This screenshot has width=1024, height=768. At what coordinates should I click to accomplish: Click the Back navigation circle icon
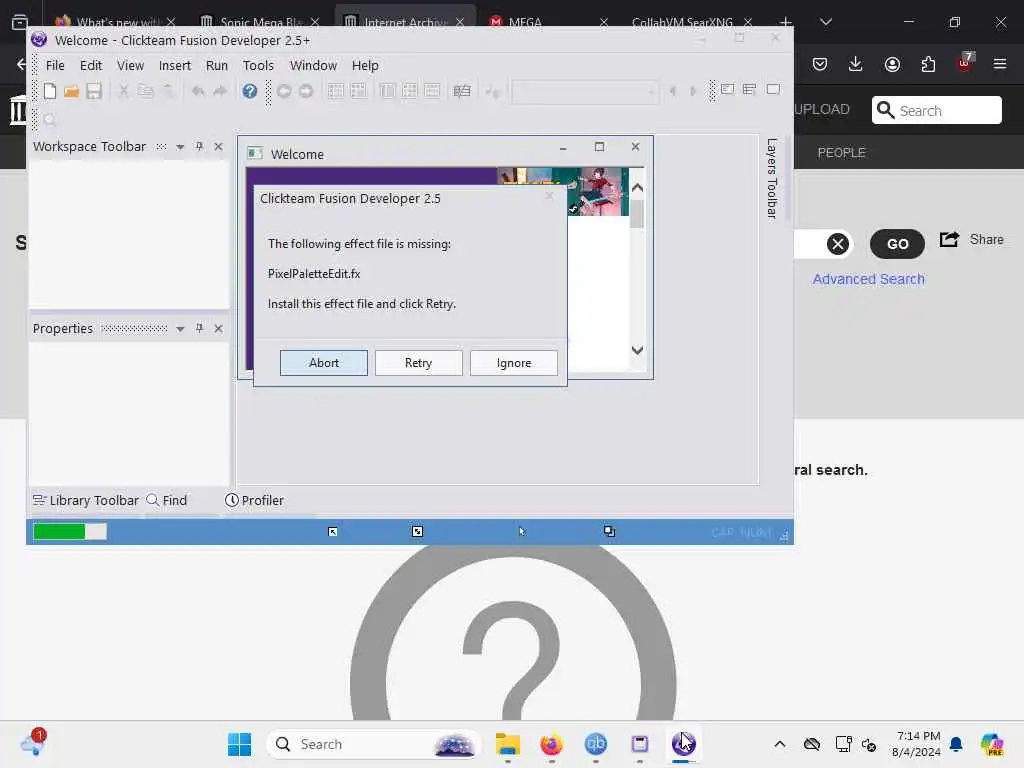(x=284, y=91)
